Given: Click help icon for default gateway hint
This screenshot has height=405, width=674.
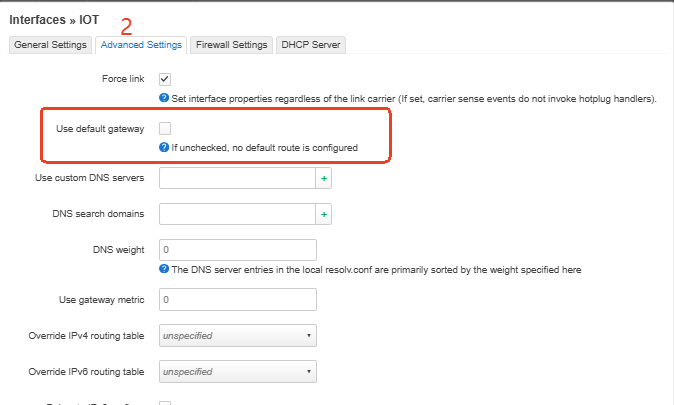Looking at the screenshot, I should pyautogui.click(x=164, y=147).
